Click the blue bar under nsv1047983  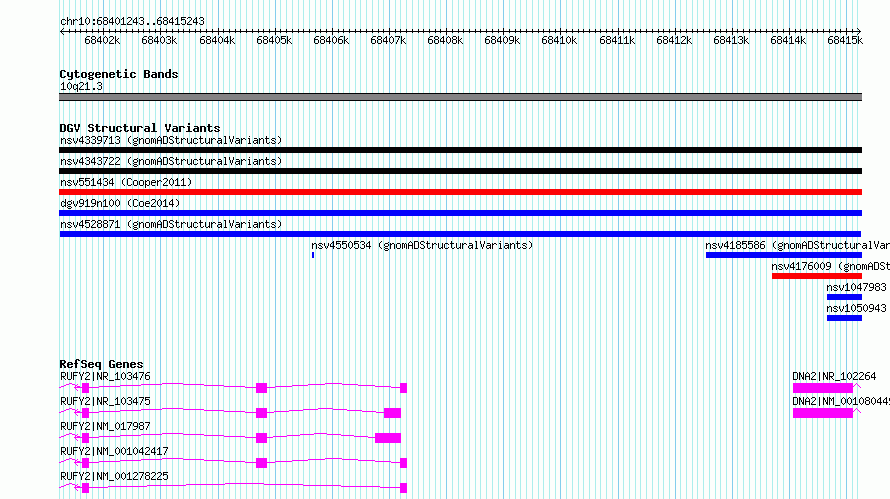click(x=844, y=297)
